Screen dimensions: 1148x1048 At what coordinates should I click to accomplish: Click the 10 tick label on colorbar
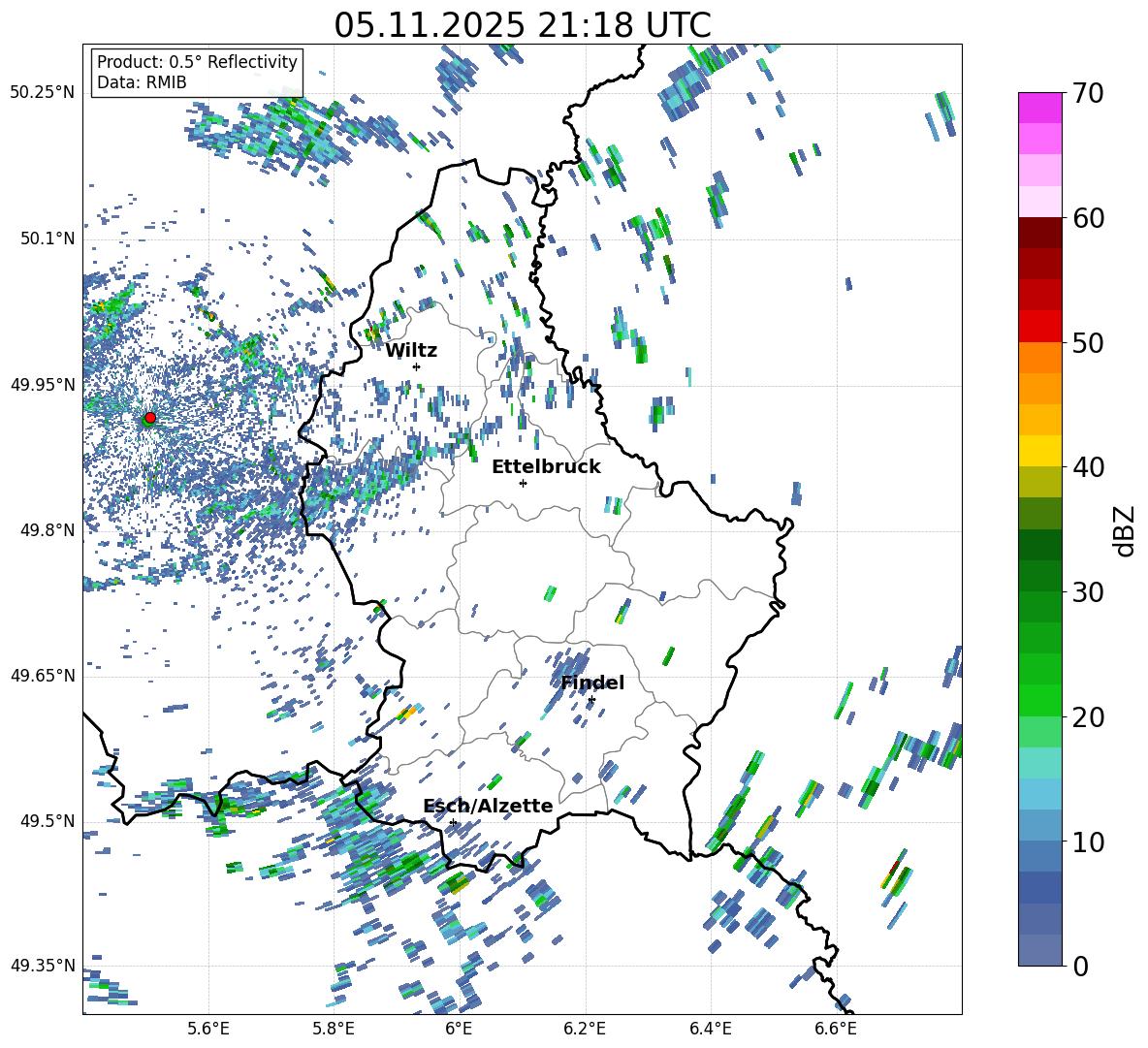1088,842
